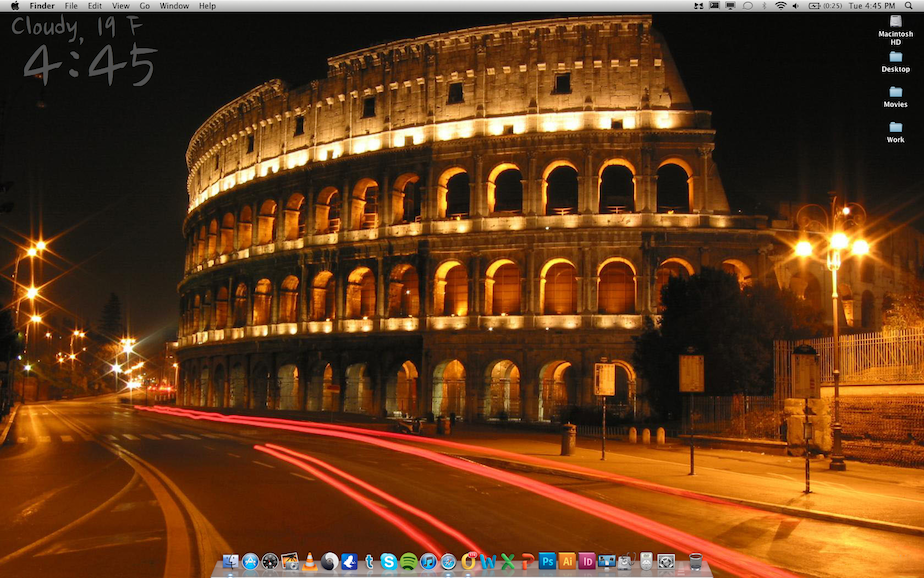Open the Help menu
The height and width of the screenshot is (578, 924).
(x=207, y=6)
